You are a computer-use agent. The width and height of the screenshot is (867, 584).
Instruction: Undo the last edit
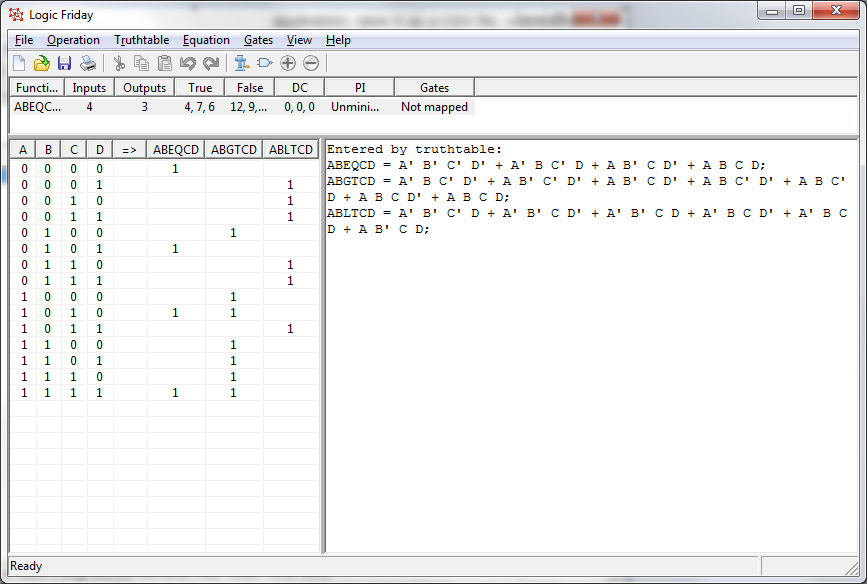[188, 62]
